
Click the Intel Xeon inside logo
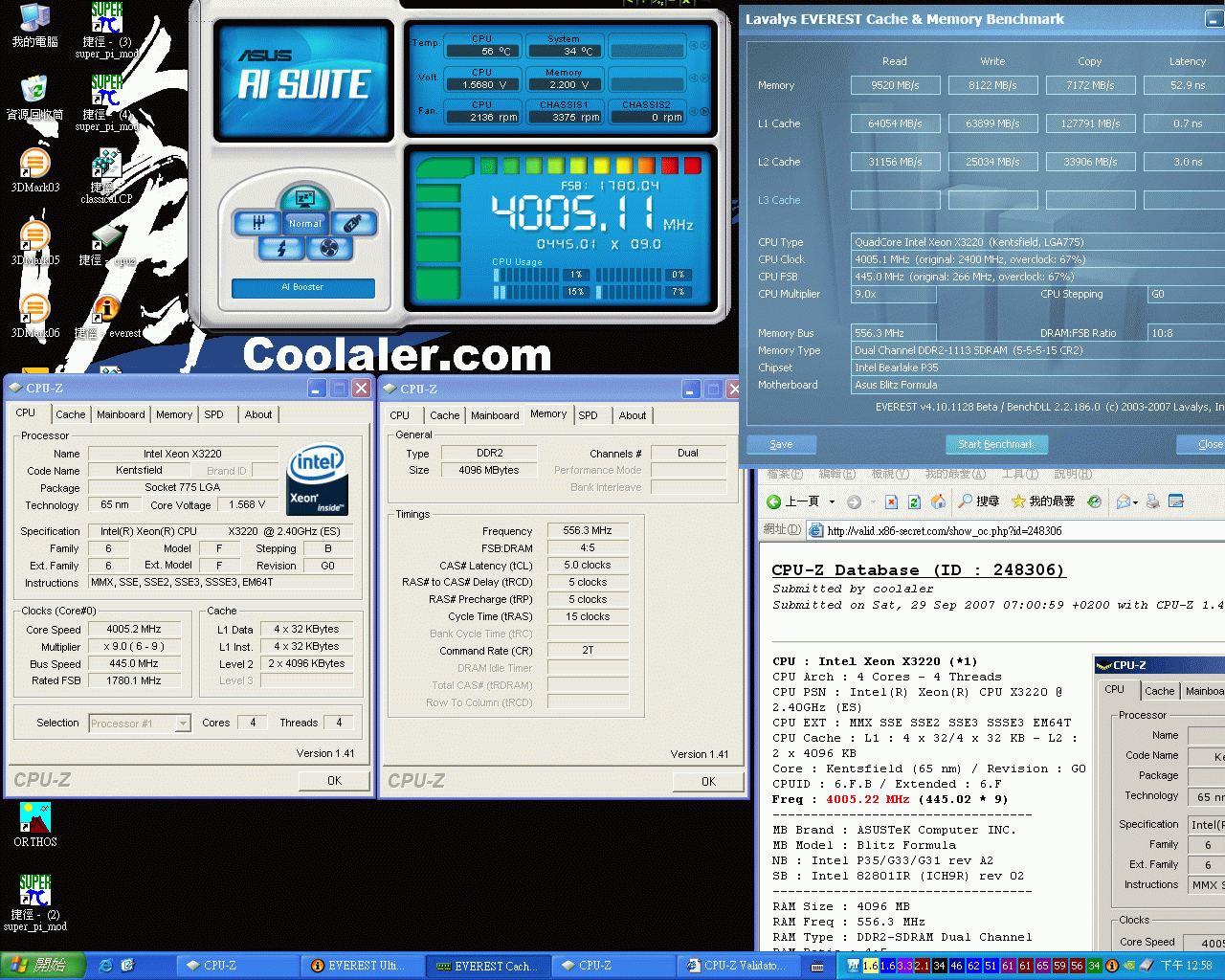click(317, 479)
